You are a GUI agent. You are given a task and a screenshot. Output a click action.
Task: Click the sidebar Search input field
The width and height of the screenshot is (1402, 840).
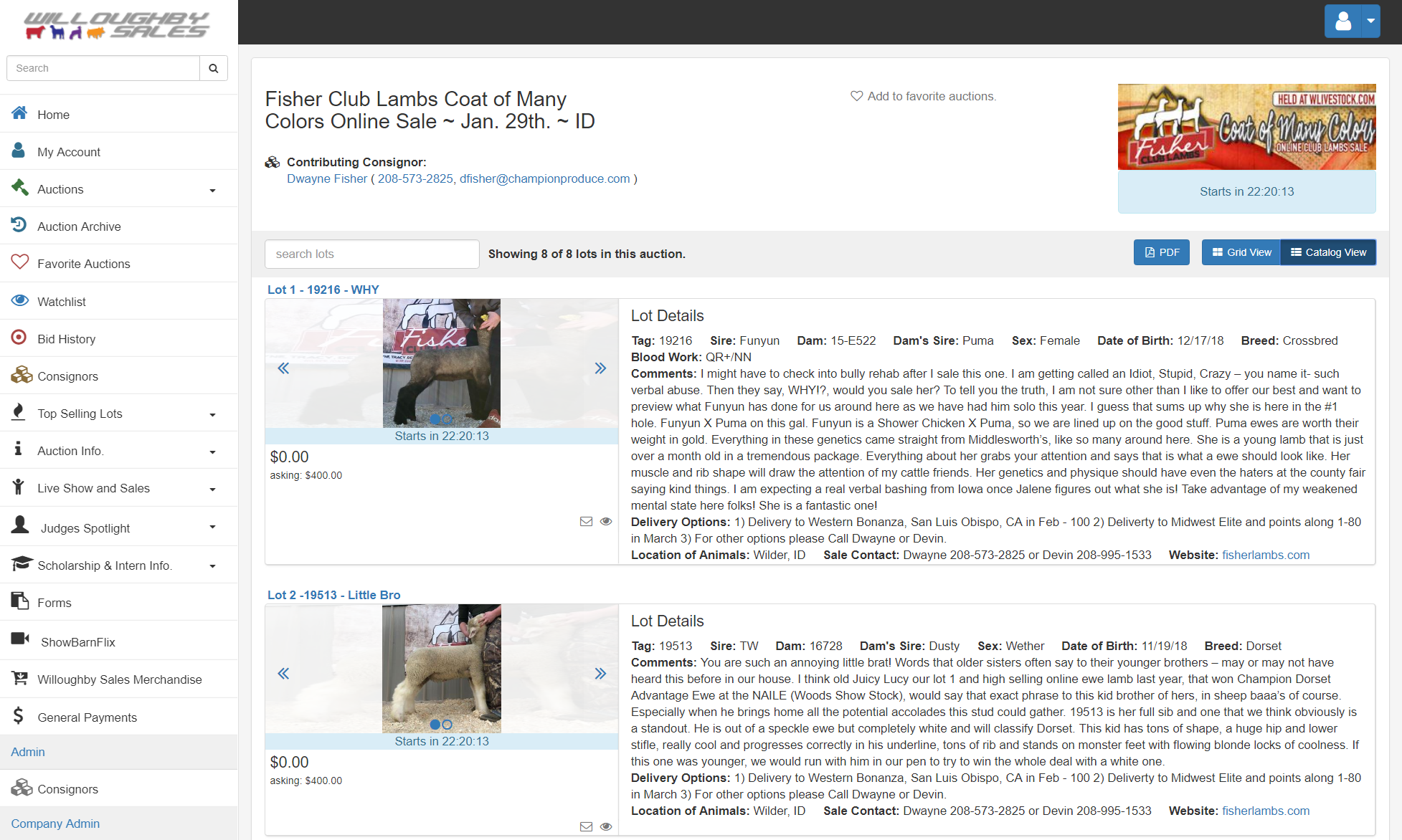tap(103, 68)
